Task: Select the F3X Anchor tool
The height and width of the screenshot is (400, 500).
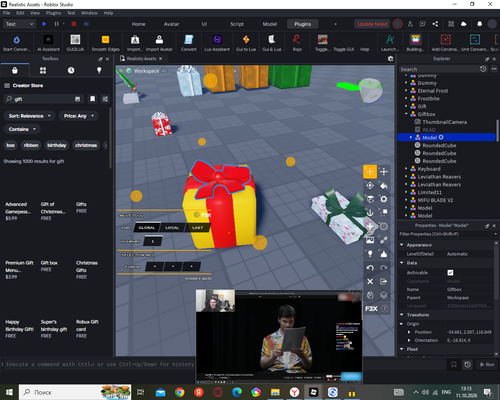Action: pos(370,213)
